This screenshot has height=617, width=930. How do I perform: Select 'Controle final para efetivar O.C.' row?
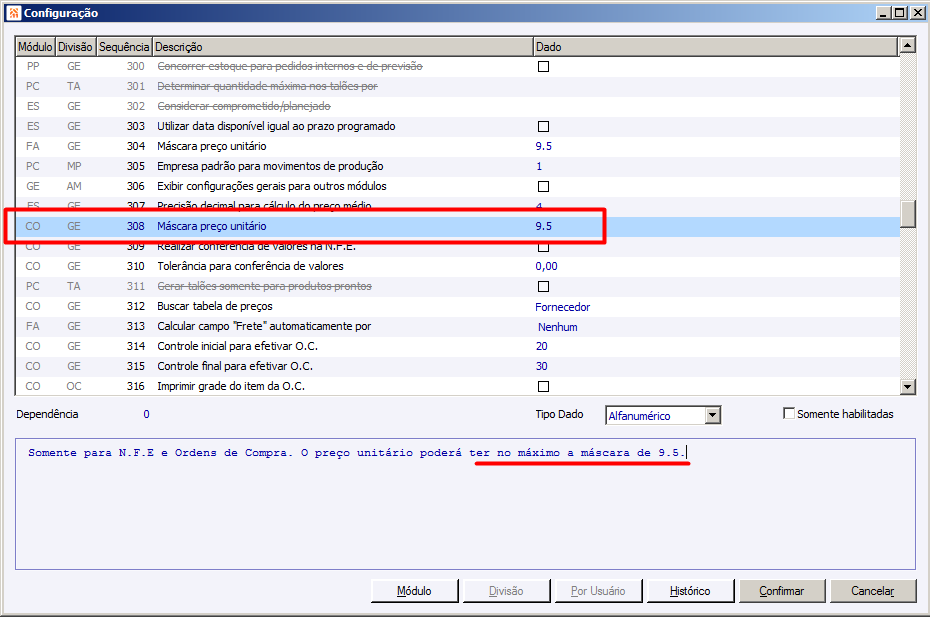click(457, 366)
